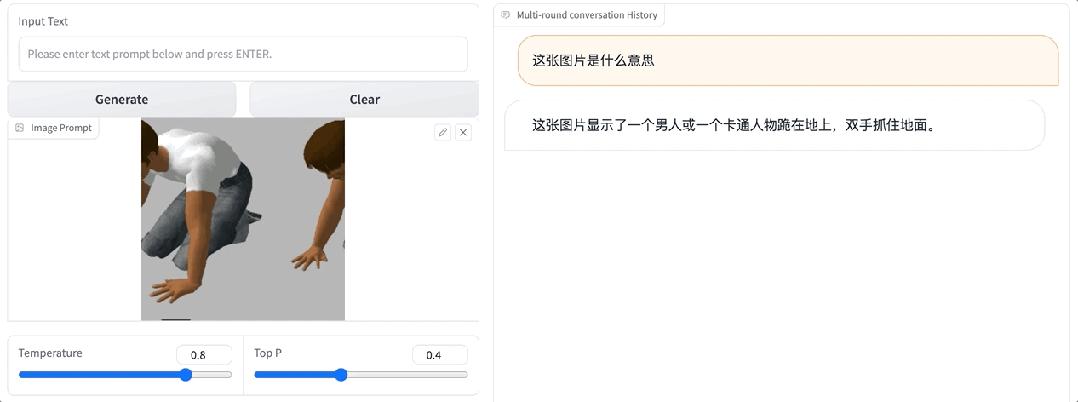Click the Input Text label
Image resolution: width=1078 pixels, height=402 pixels.
tap(43, 21)
